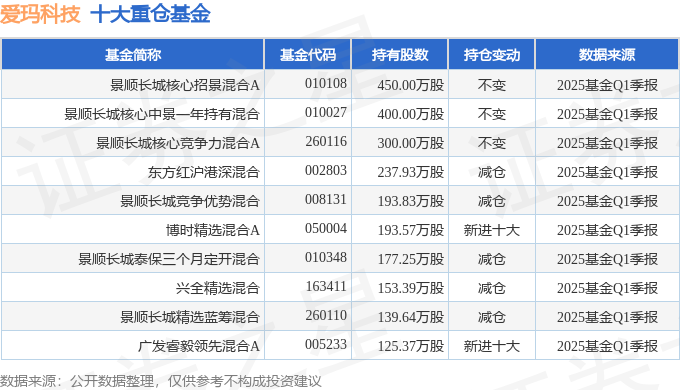Click the 十大重仓基金 heading
Image resolution: width=680 pixels, height=390 pixels.
point(150,13)
